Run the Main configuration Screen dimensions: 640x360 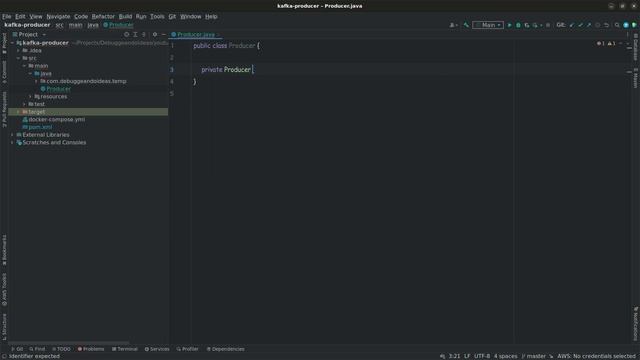point(509,25)
